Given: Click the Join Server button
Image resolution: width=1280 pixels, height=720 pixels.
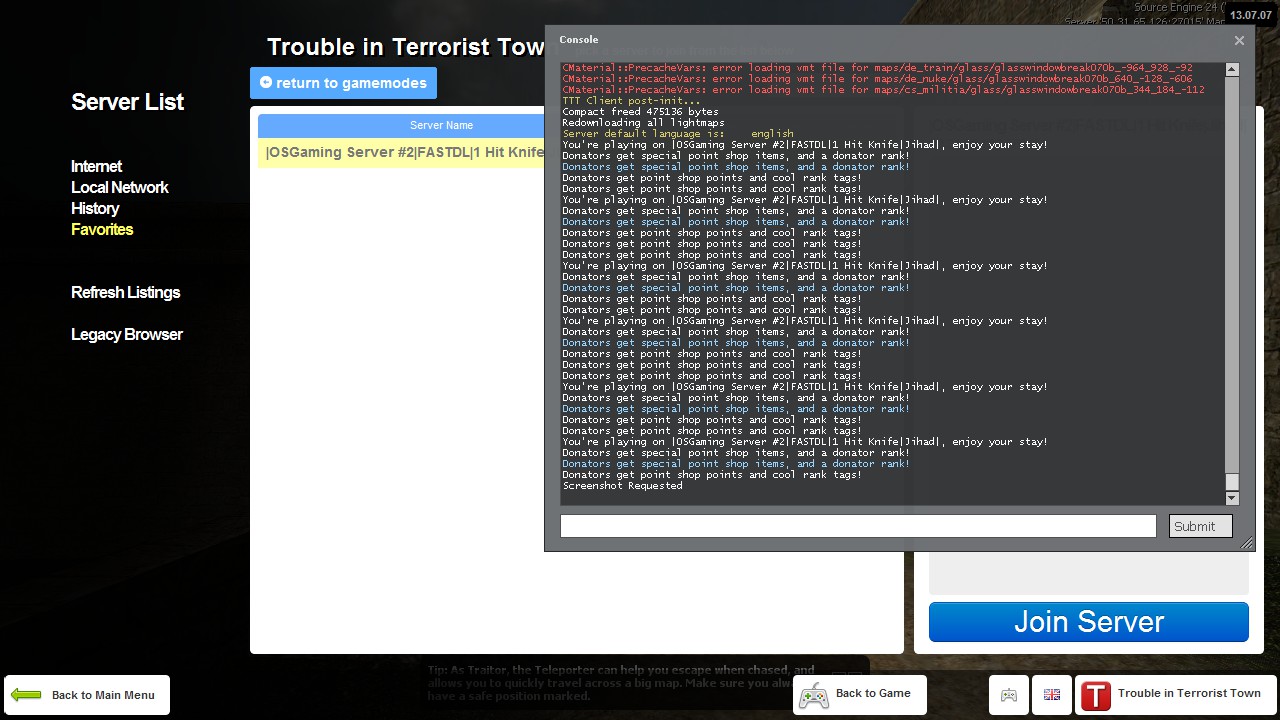Looking at the screenshot, I should pyautogui.click(x=1088, y=622).
